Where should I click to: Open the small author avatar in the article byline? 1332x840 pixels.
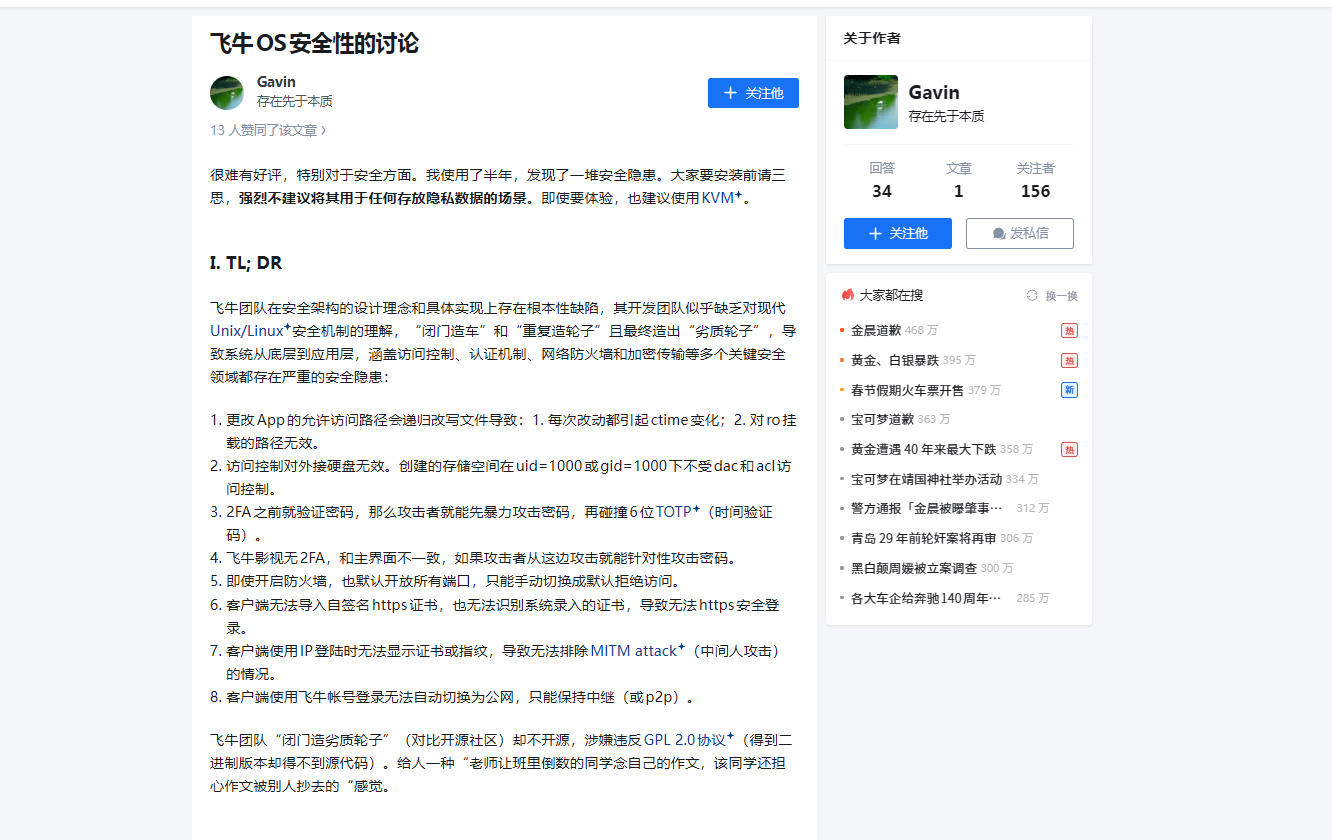click(227, 92)
